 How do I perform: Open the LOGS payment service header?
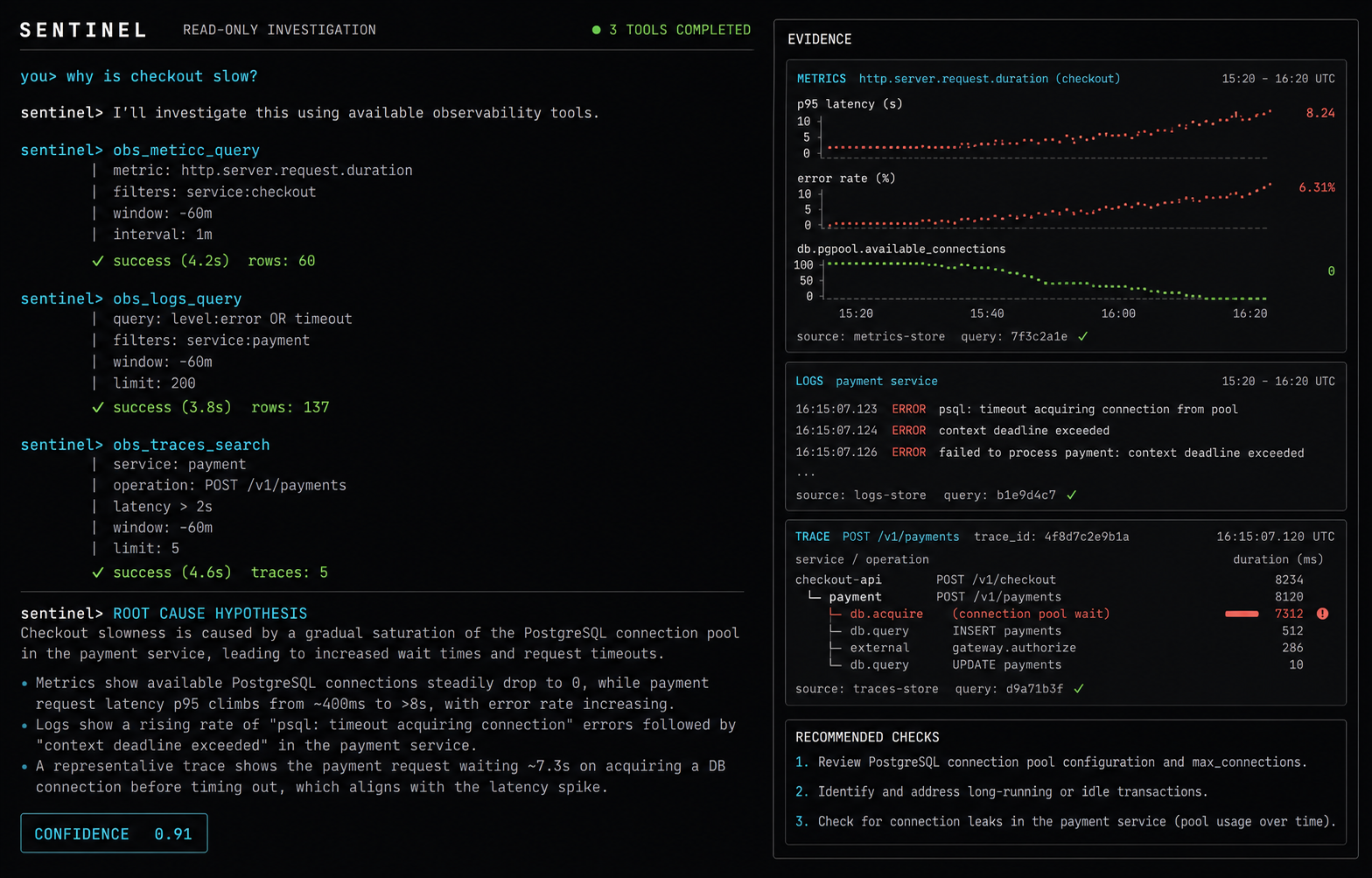click(866, 382)
